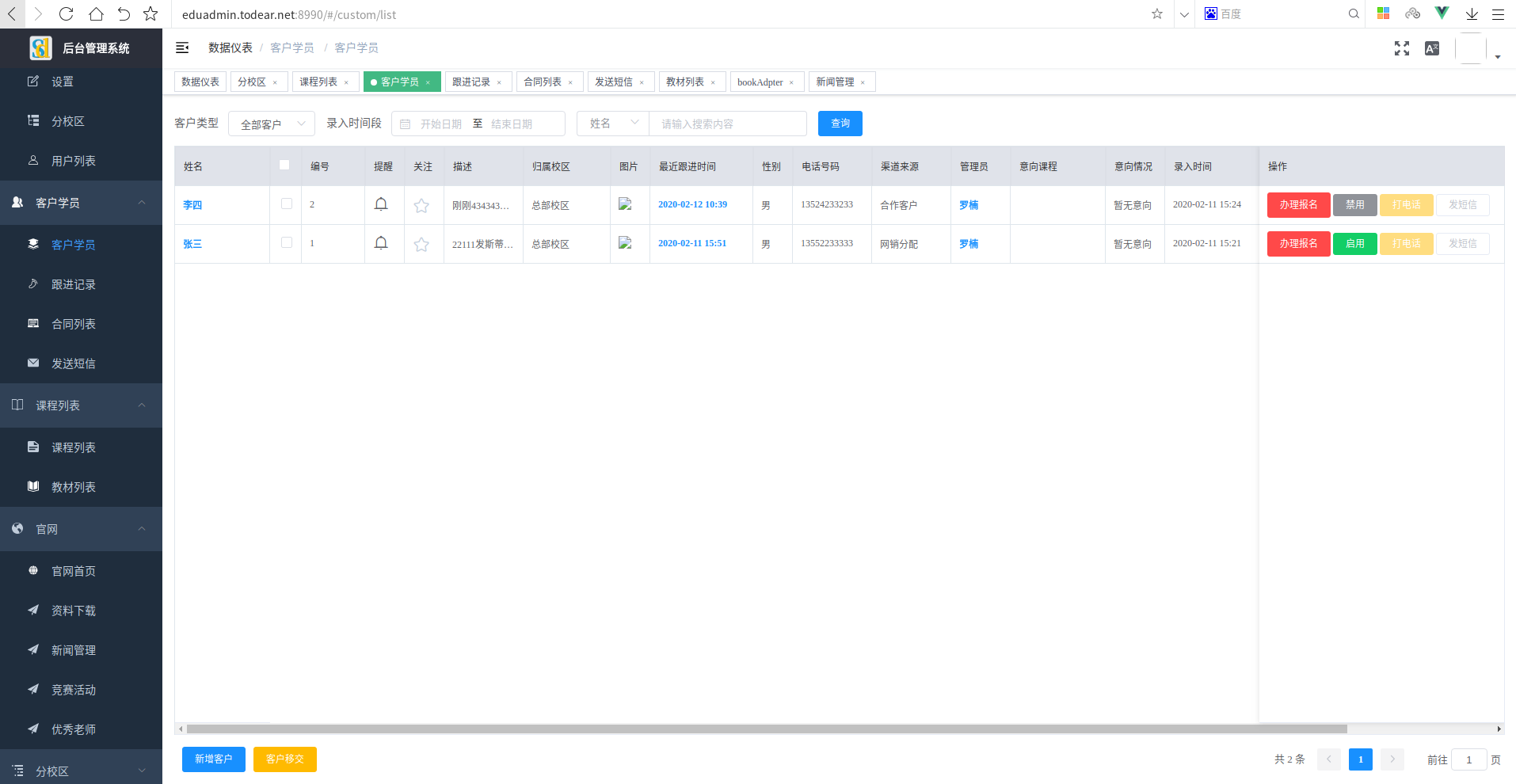
Task: Click browser search magnifier icon
Action: pos(1354,13)
